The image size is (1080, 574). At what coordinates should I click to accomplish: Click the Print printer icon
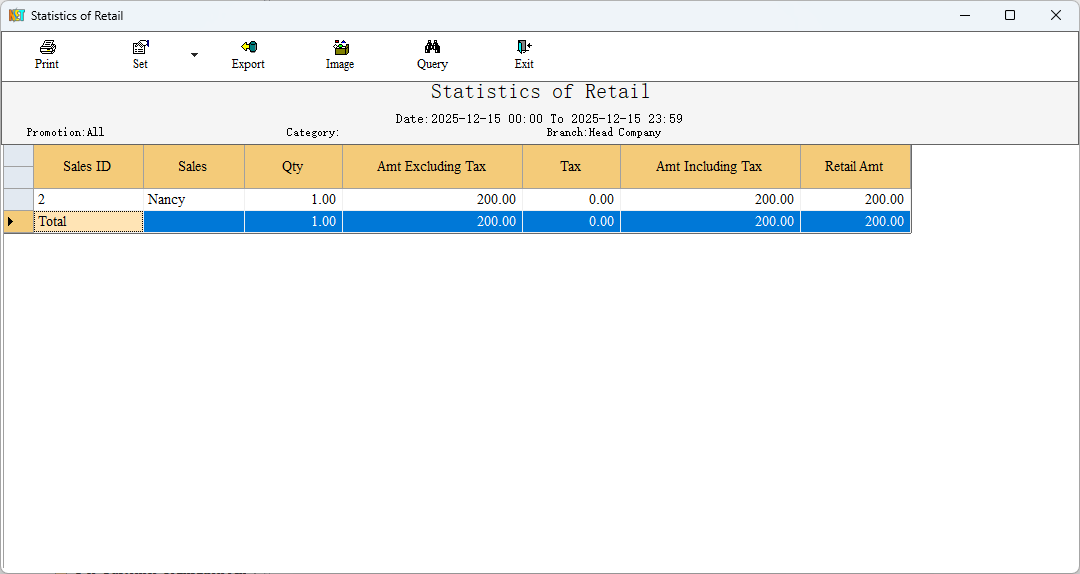point(47,47)
